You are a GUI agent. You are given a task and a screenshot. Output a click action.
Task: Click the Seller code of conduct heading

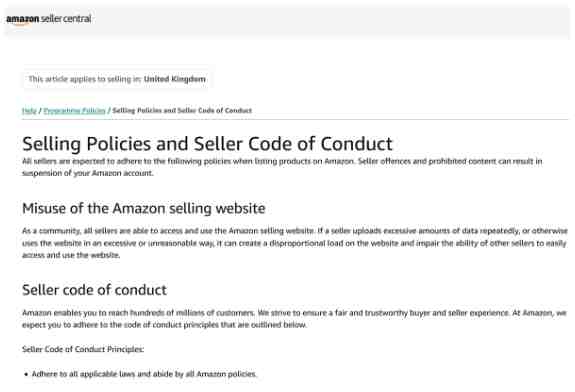point(94,290)
